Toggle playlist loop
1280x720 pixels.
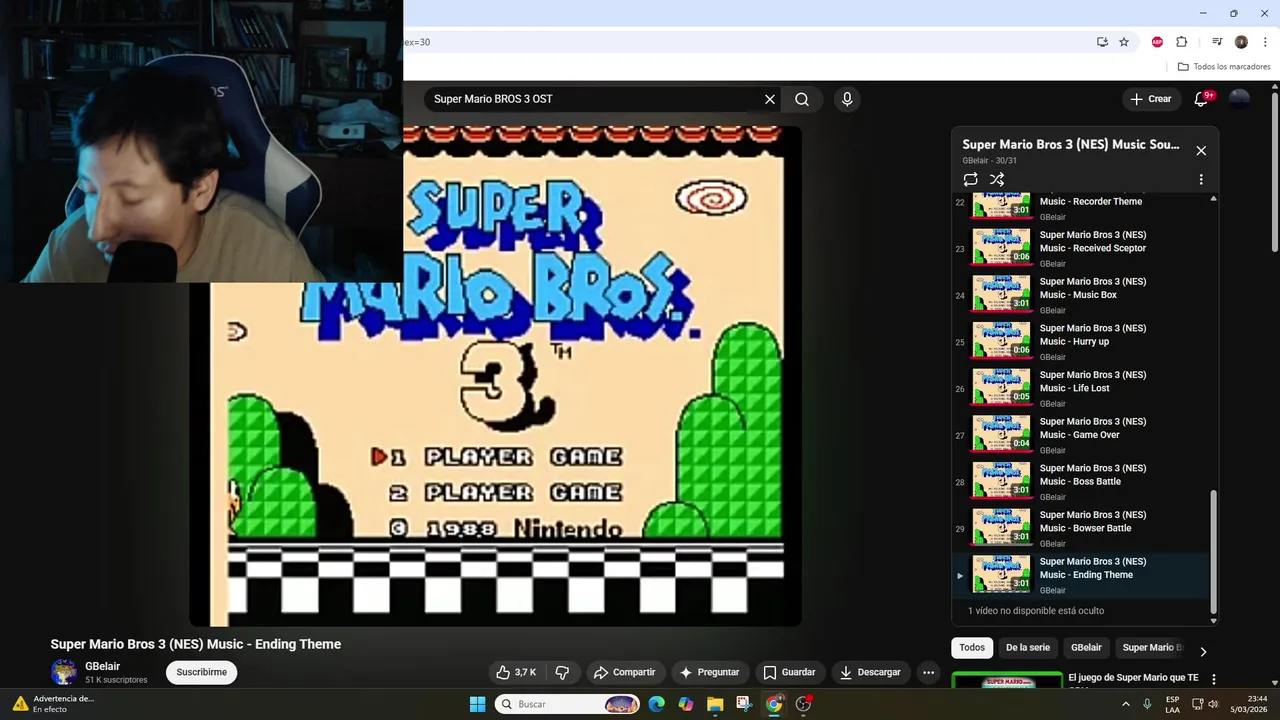tap(970, 179)
